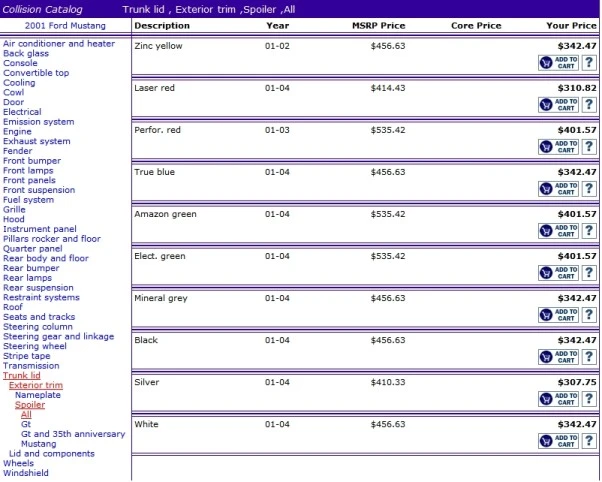The width and height of the screenshot is (602, 482).
Task: Collapse the Trunk lid category
Action: coord(22,376)
